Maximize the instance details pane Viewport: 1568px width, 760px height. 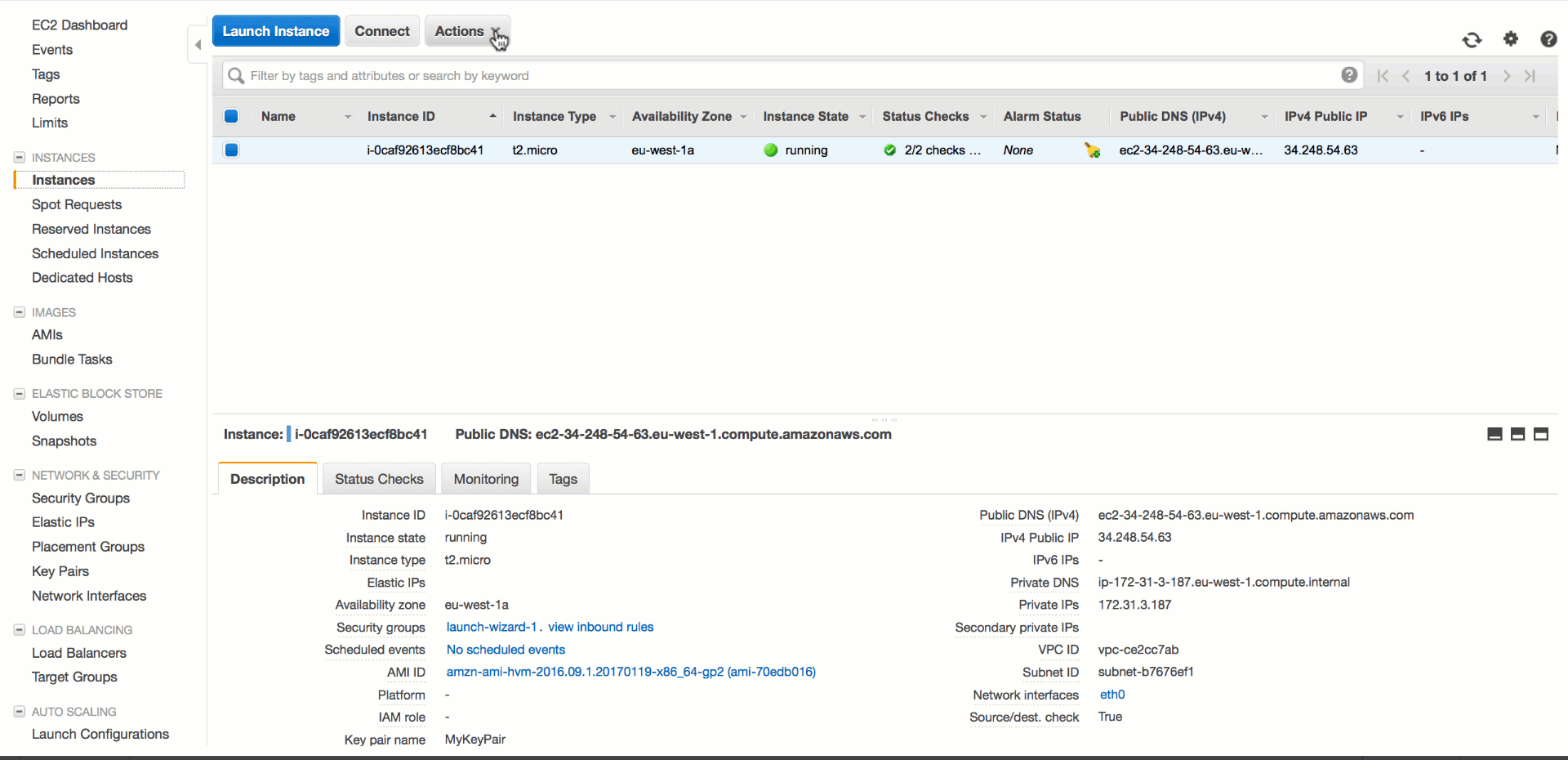1541,434
